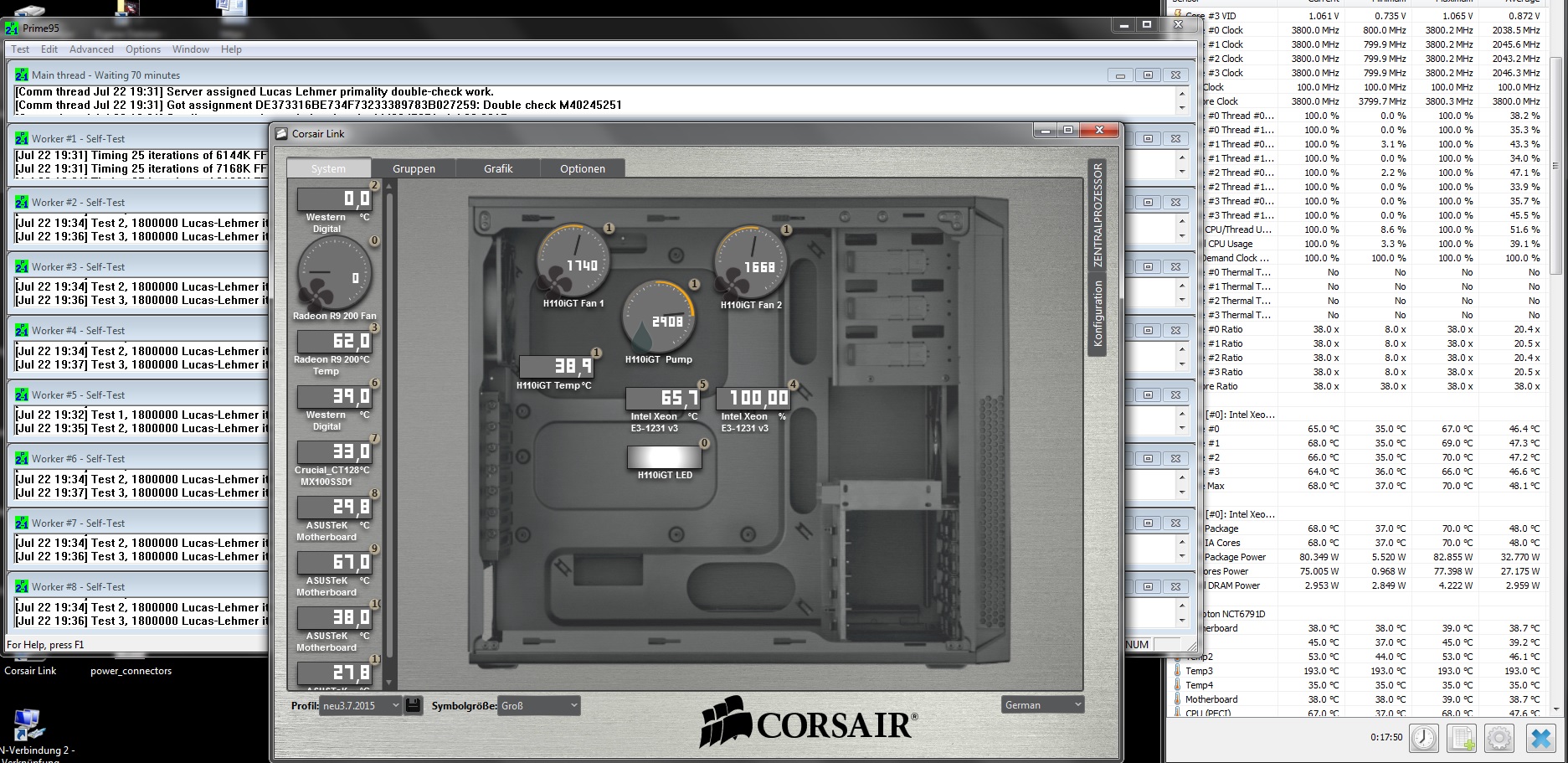Click the H110iGT Fan 2 gauge

751,260
